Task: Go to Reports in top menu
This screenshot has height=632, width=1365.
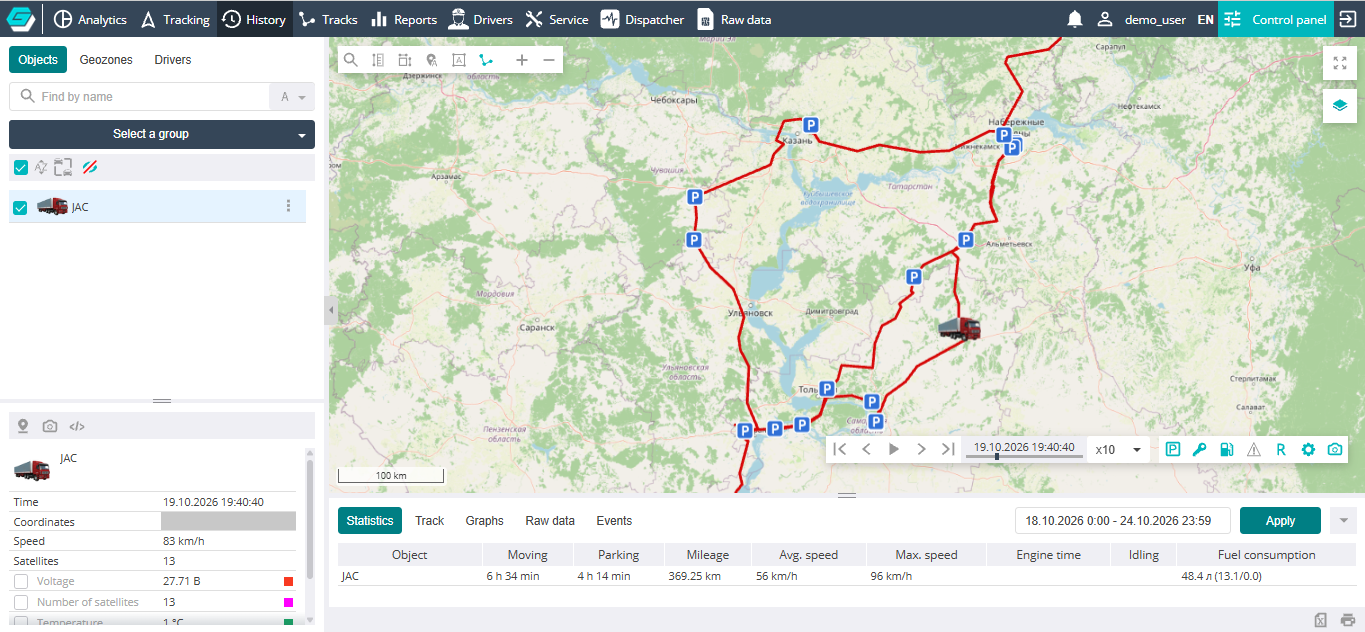Action: [404, 19]
